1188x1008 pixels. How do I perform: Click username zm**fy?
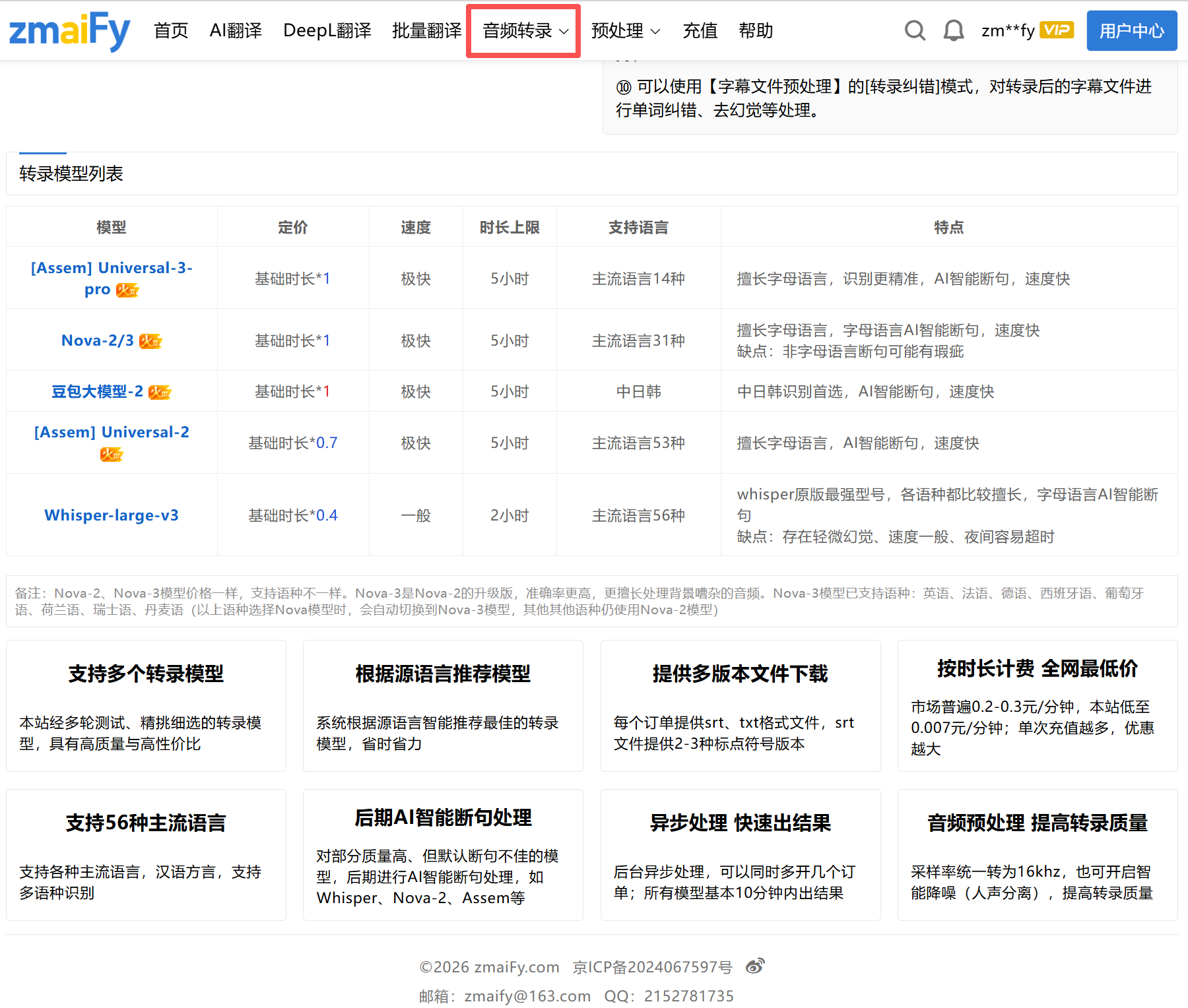1008,30
